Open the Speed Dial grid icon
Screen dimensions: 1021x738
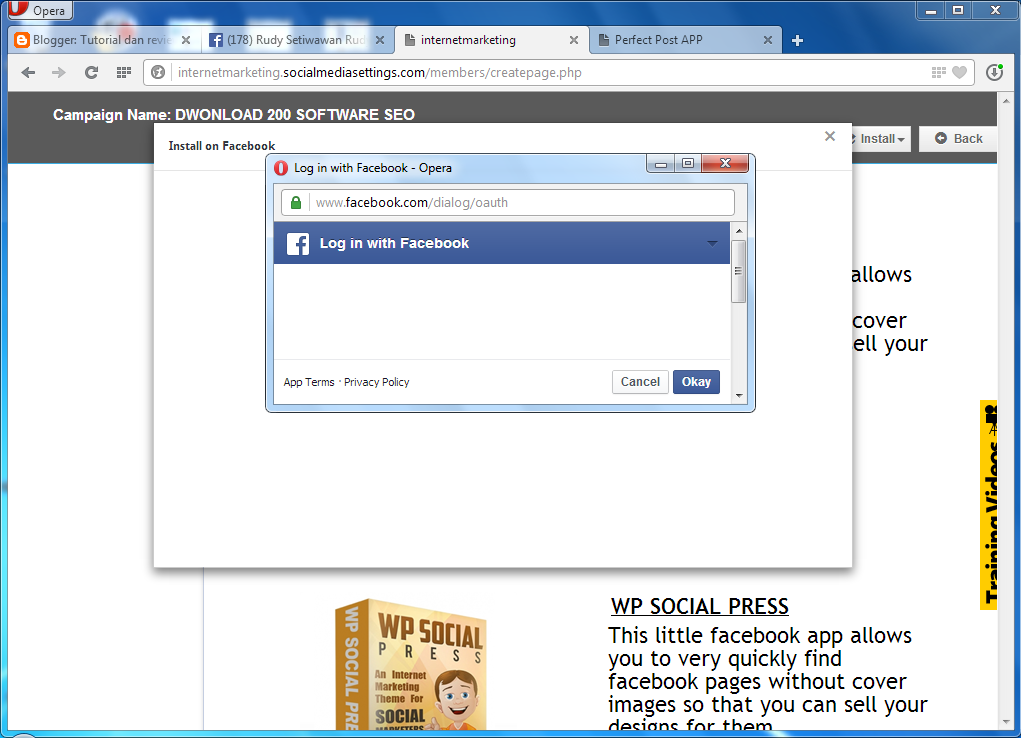[124, 72]
